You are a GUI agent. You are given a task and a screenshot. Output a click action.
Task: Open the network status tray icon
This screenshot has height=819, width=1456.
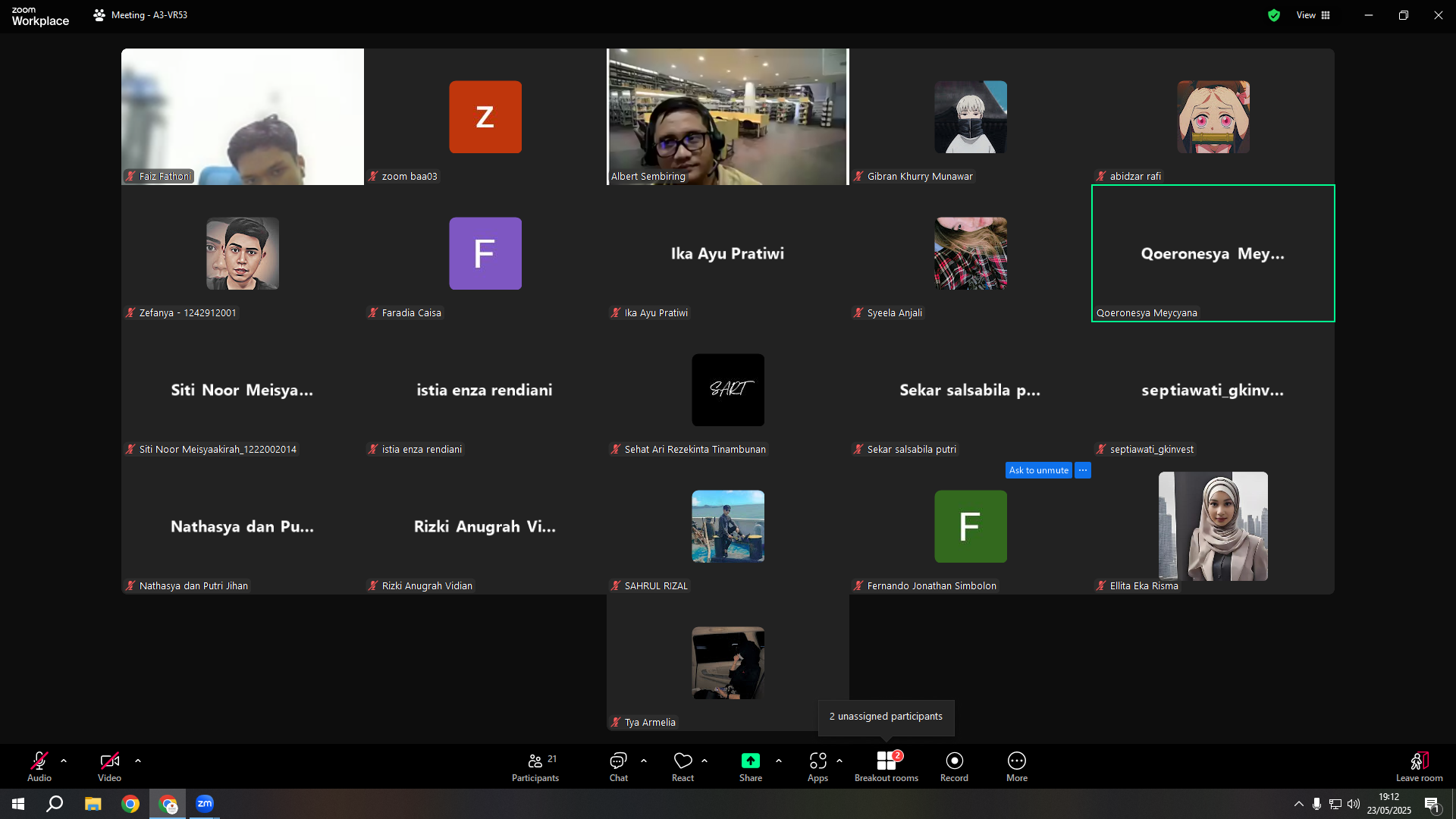[x=1335, y=804]
